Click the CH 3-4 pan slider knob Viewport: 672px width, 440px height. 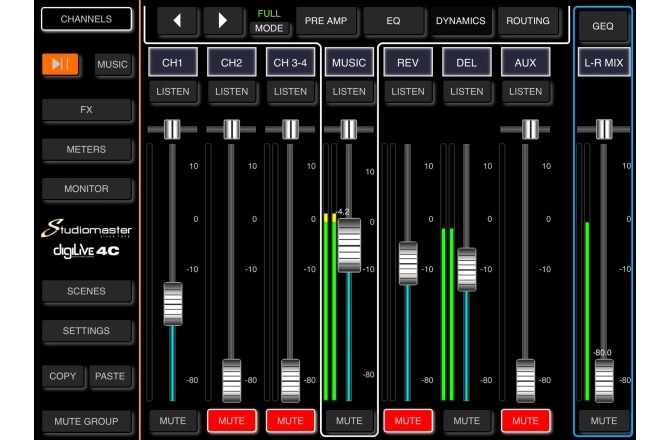[x=290, y=129]
